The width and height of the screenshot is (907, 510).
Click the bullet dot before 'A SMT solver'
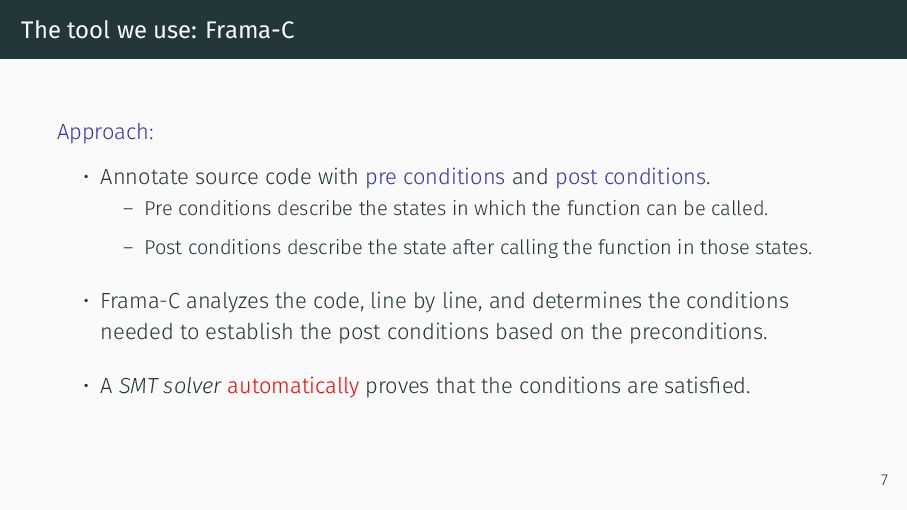86,386
